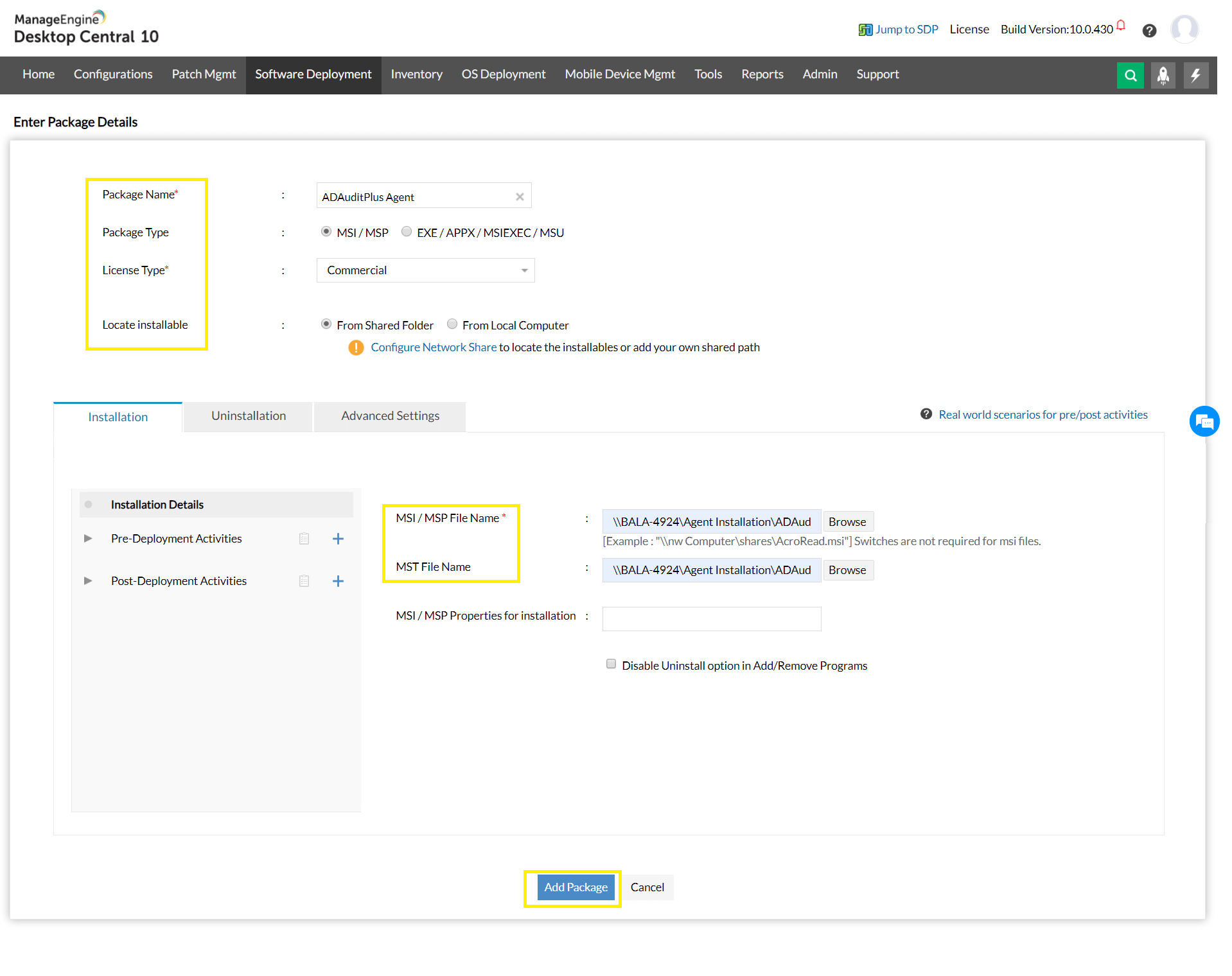This screenshot has height=976, width=1232.
Task: Choose From Local Computer for locating installable
Action: point(452,324)
